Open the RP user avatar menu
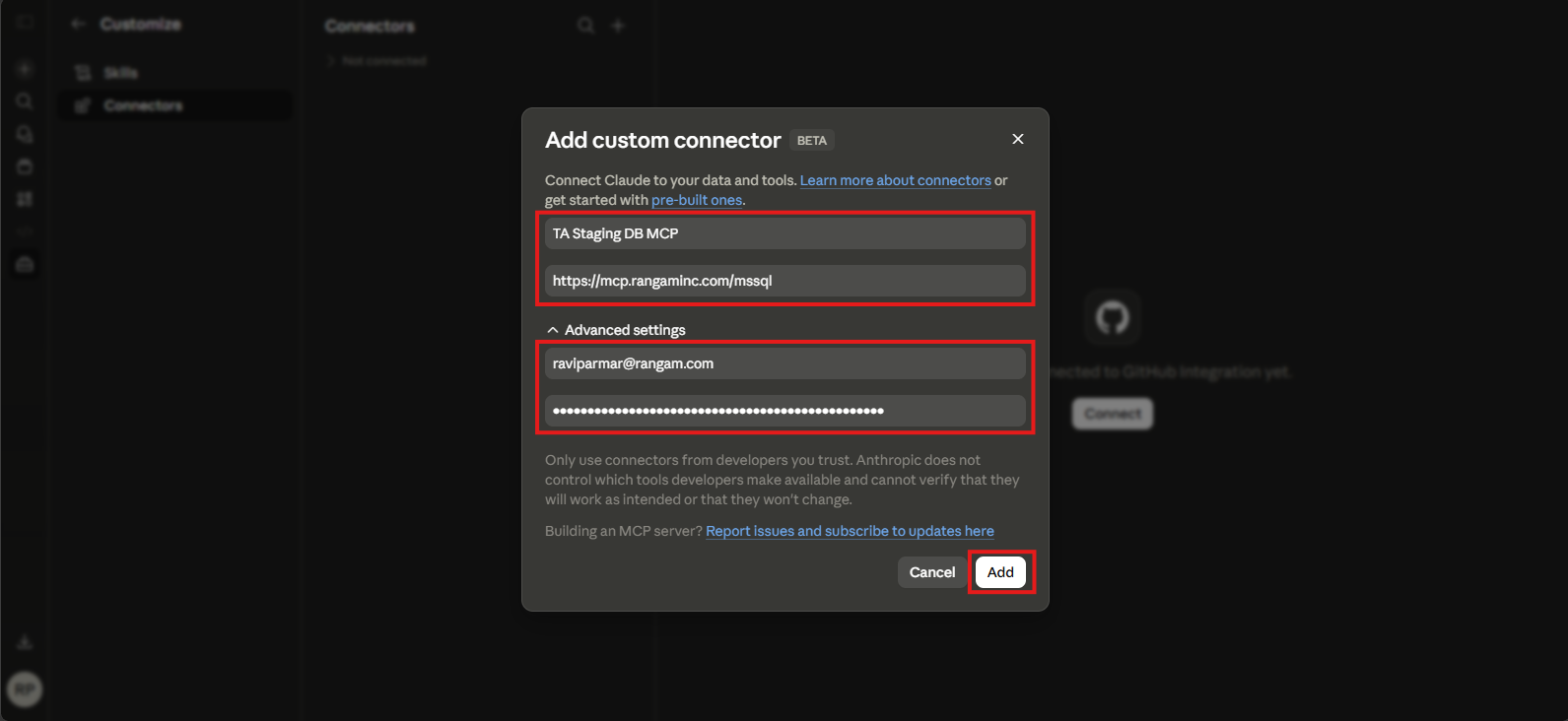 click(x=25, y=689)
